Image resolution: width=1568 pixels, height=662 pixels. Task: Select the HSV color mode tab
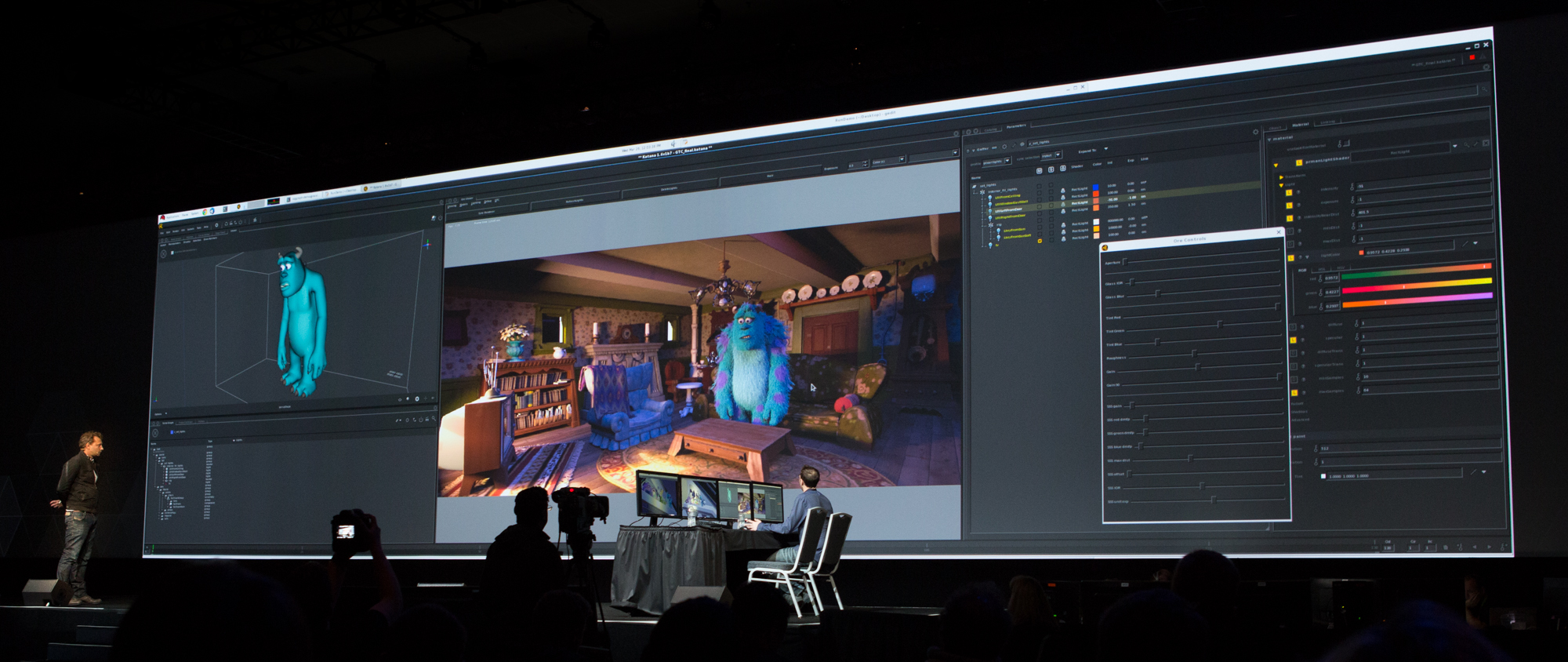click(x=1341, y=267)
